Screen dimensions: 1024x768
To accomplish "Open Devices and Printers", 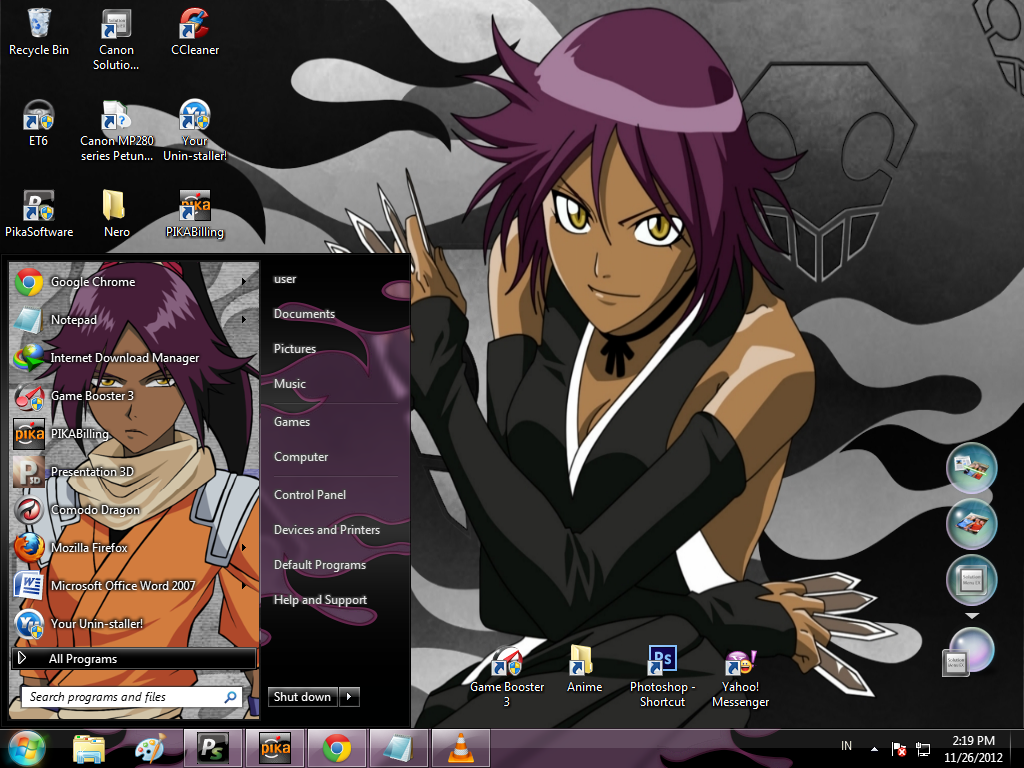I will tap(327, 530).
